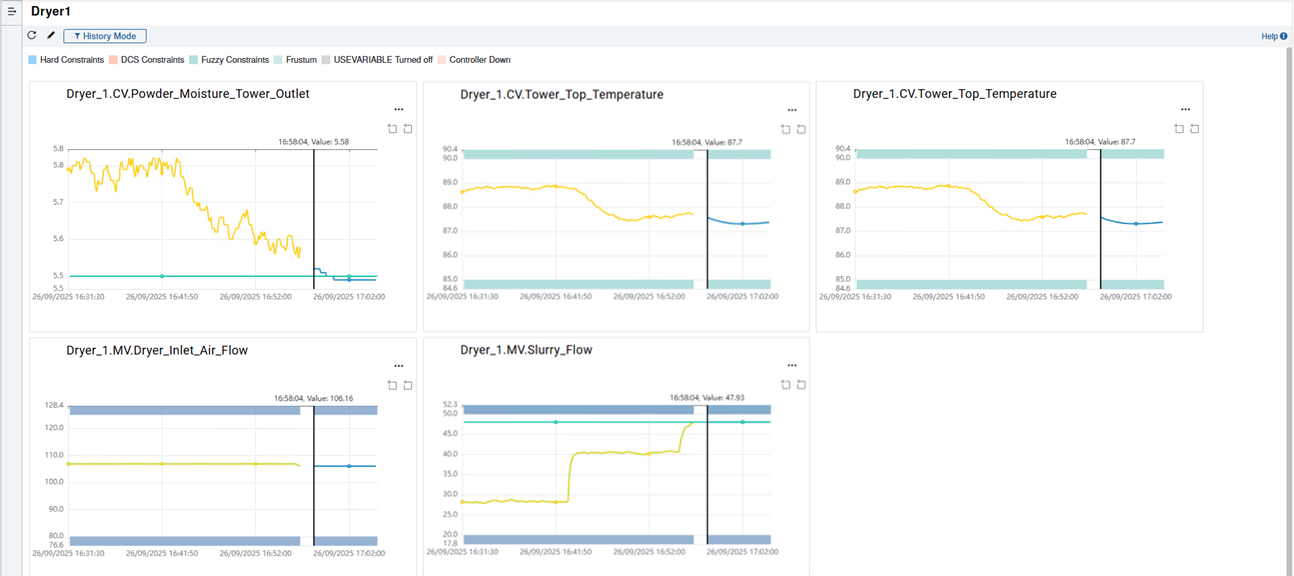Open the navigation hamburger menu
The width and height of the screenshot is (1294, 576).
(x=12, y=12)
